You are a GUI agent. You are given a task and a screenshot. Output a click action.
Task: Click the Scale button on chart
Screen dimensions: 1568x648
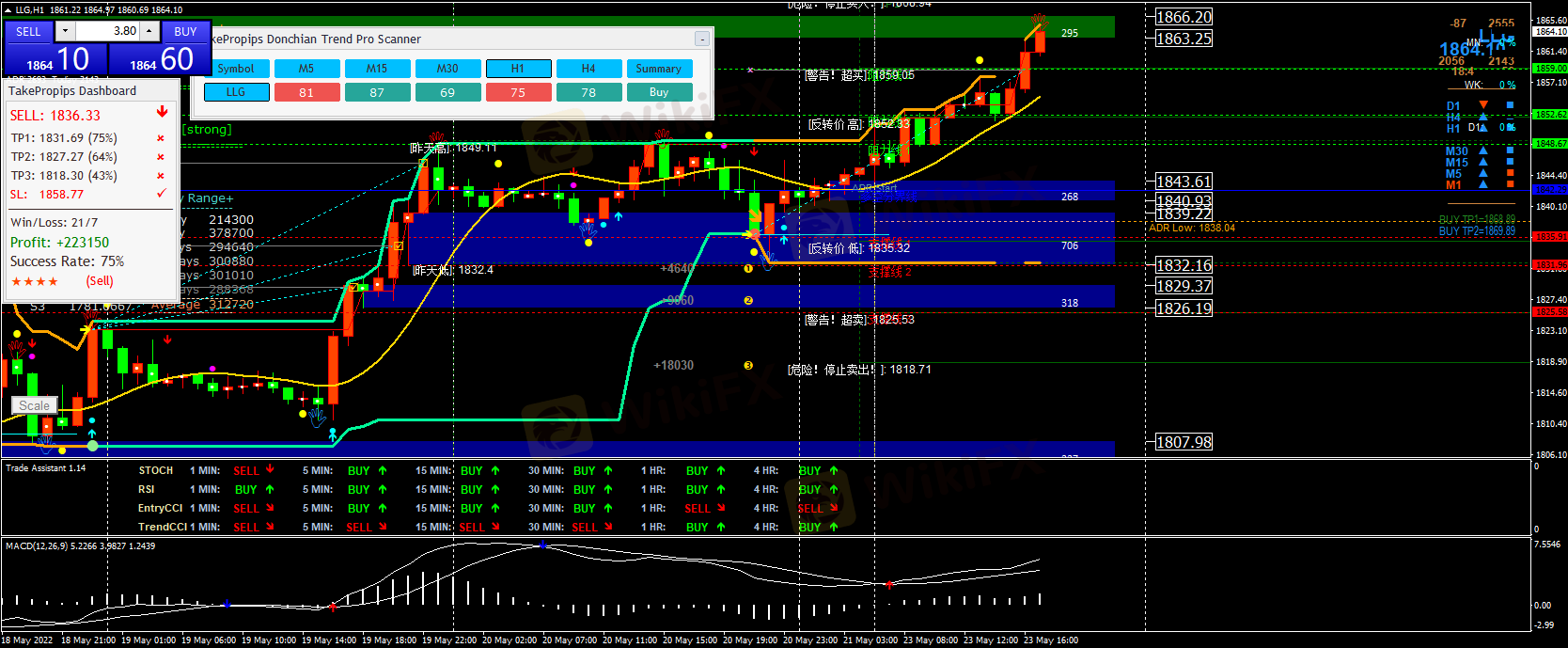click(x=34, y=405)
